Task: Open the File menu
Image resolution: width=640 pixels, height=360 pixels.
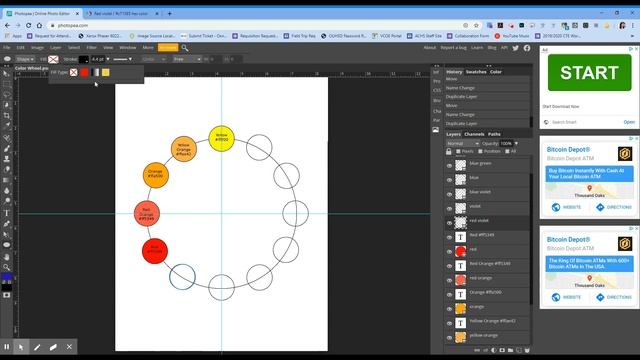Action: pos(7,48)
